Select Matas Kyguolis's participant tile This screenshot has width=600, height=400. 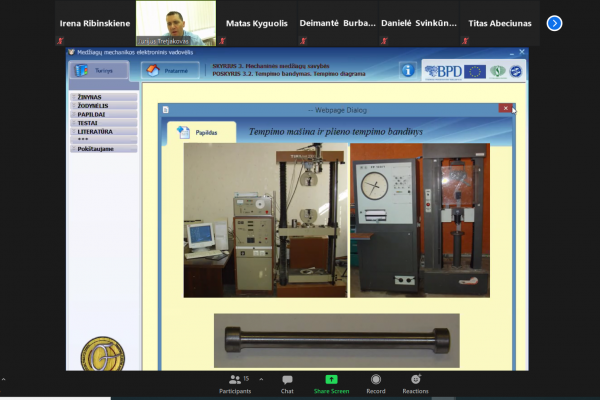pos(257,23)
